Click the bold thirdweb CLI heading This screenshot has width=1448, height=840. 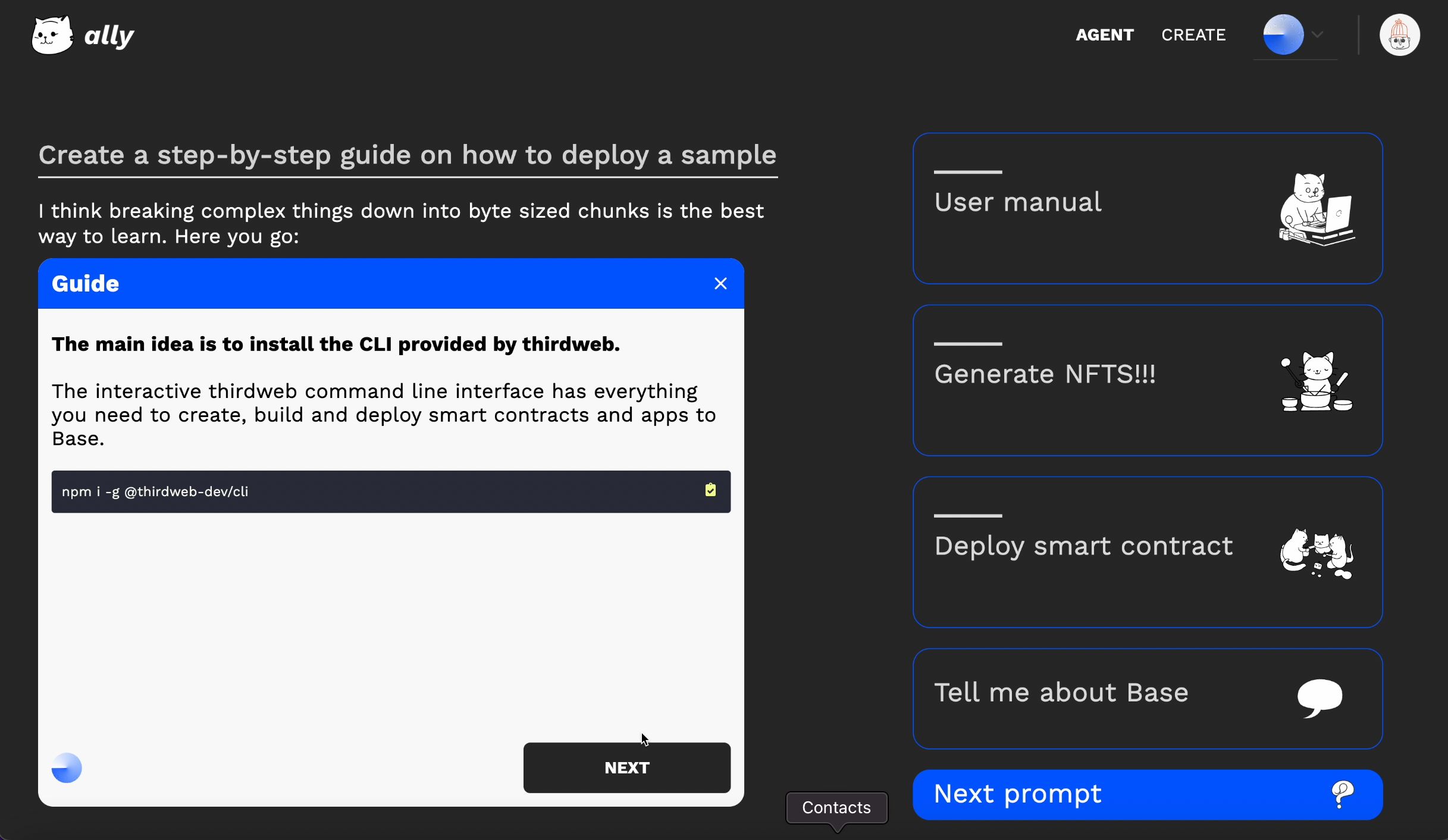(336, 344)
